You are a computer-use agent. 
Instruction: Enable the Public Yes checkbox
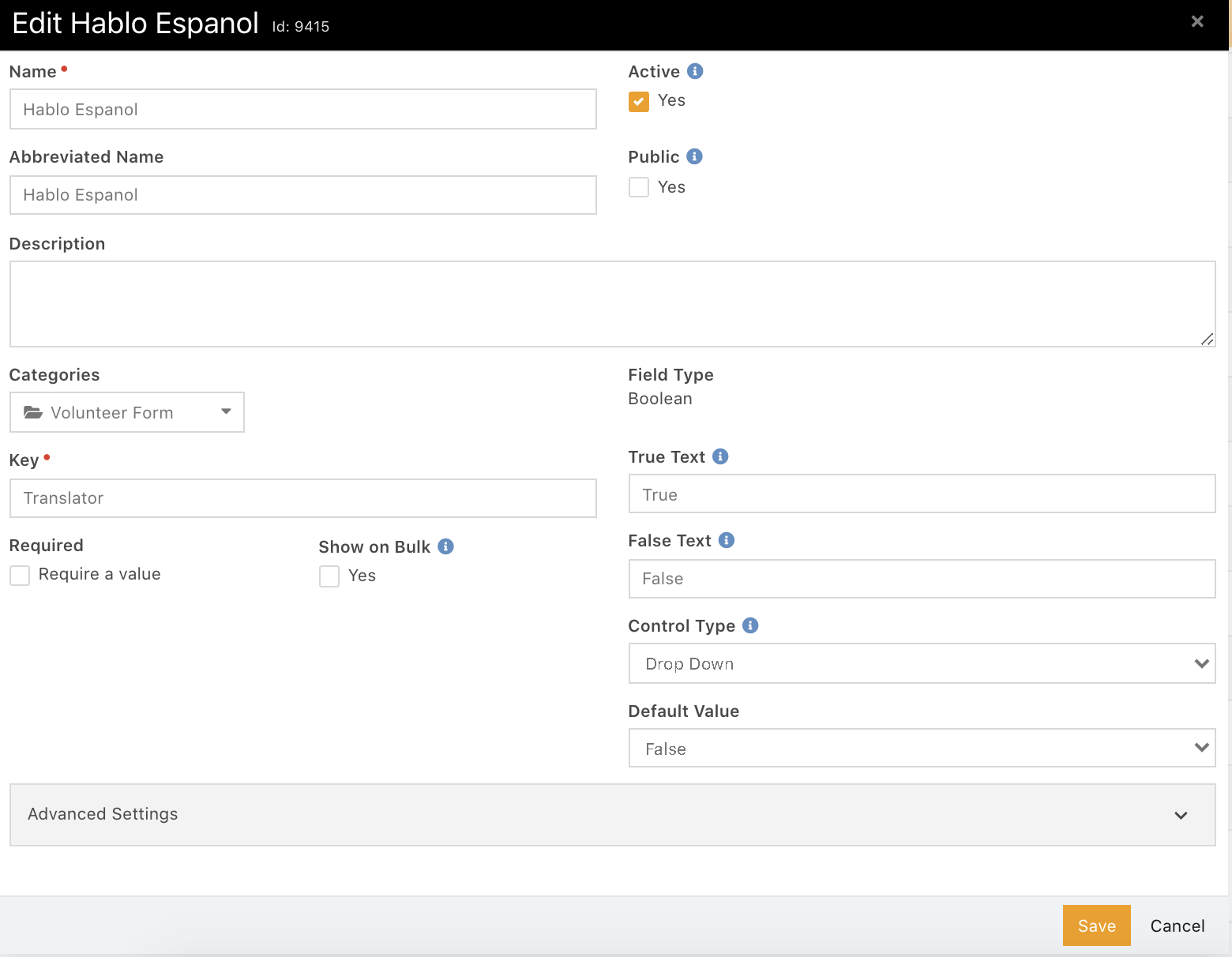point(639,187)
